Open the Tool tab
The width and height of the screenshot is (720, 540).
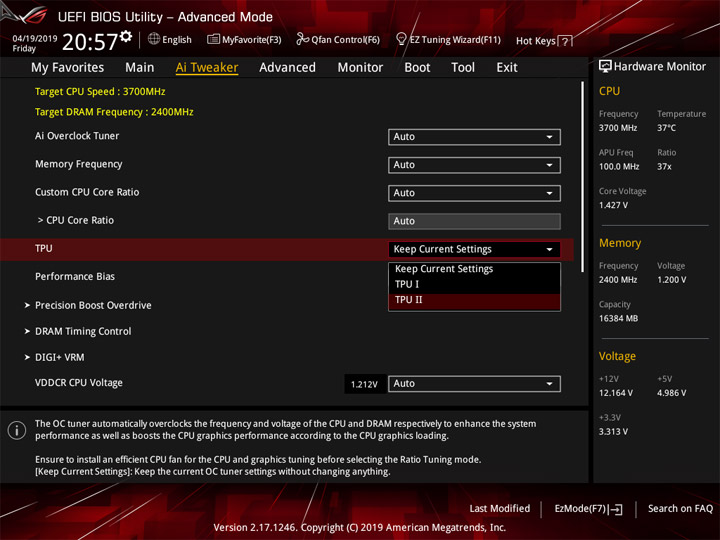tap(463, 68)
